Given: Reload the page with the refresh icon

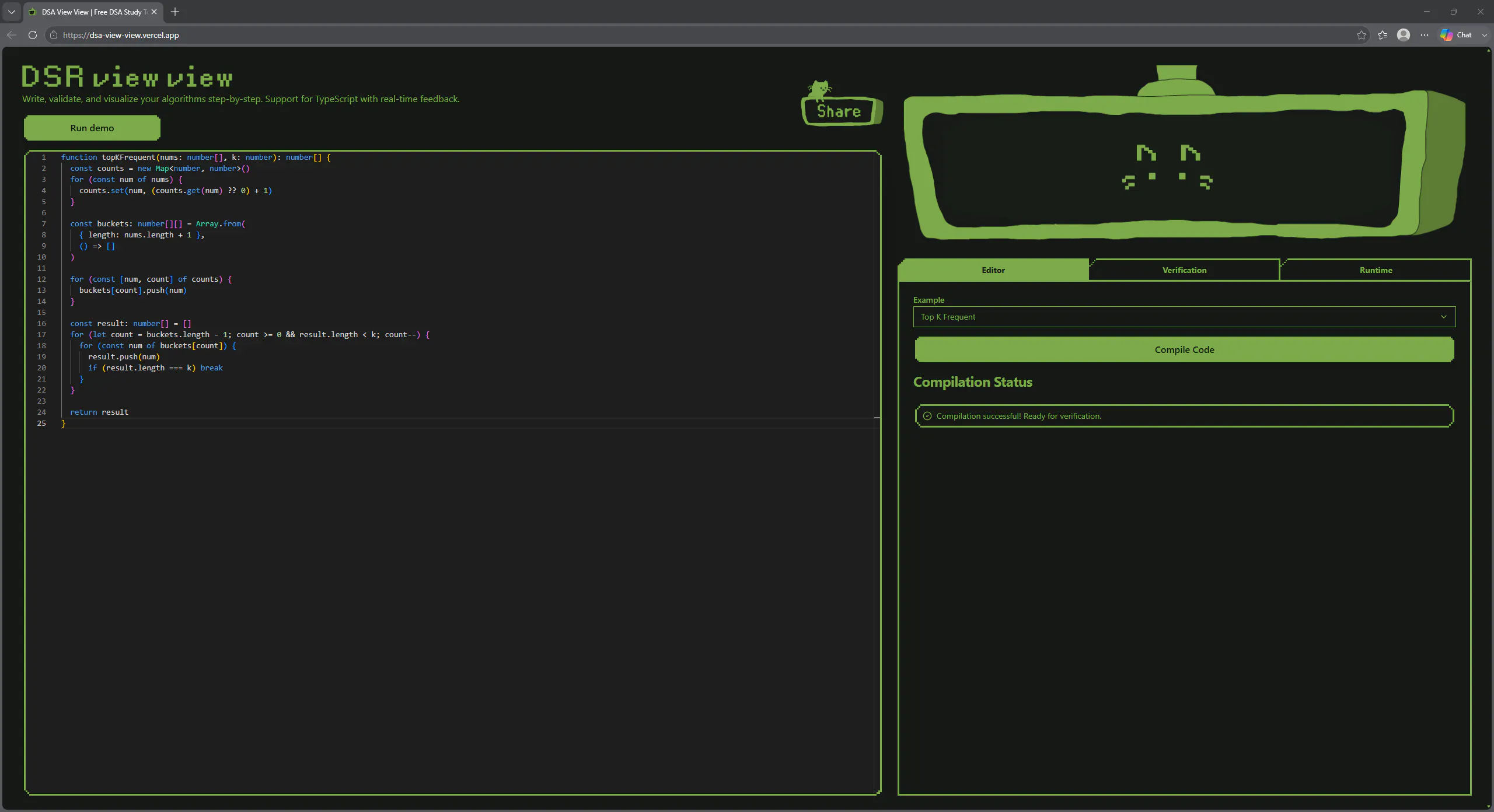Looking at the screenshot, I should pos(33,35).
